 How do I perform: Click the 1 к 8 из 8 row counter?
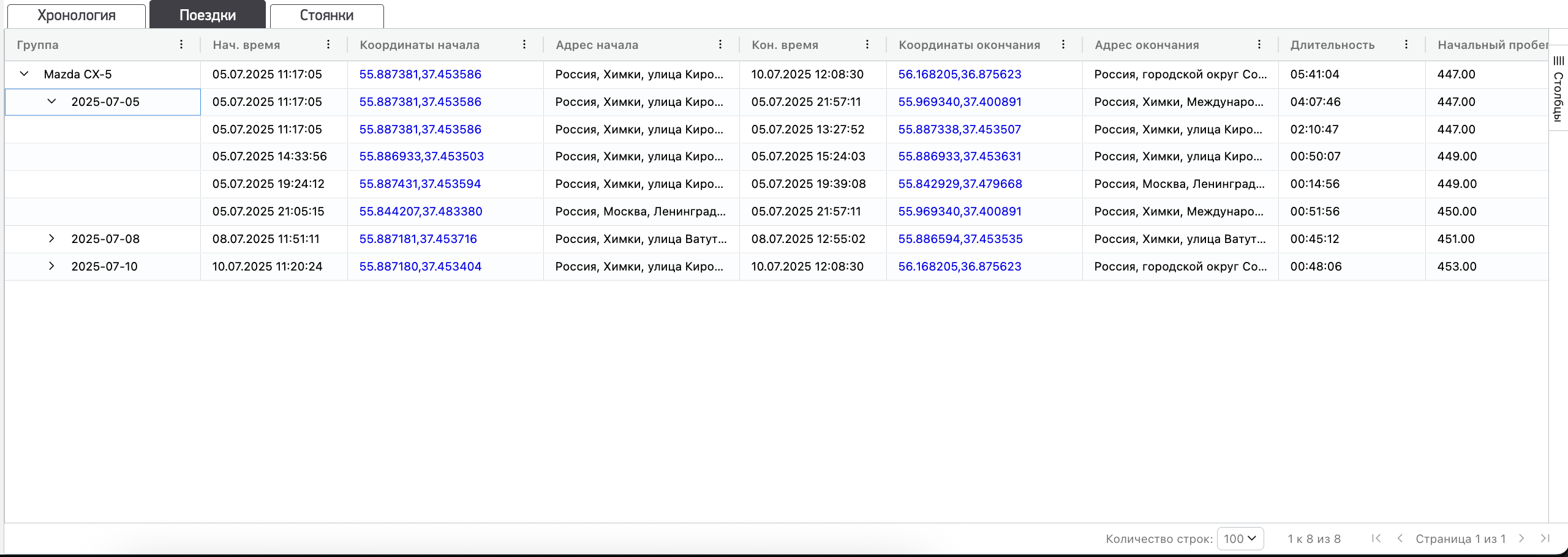click(x=1314, y=539)
